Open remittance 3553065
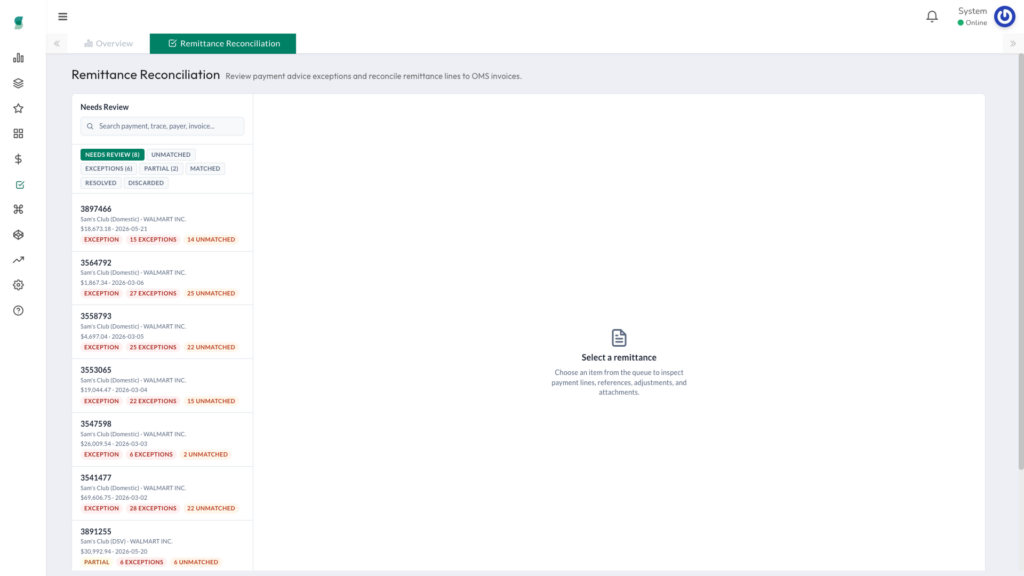The image size is (1024, 576). [162, 385]
